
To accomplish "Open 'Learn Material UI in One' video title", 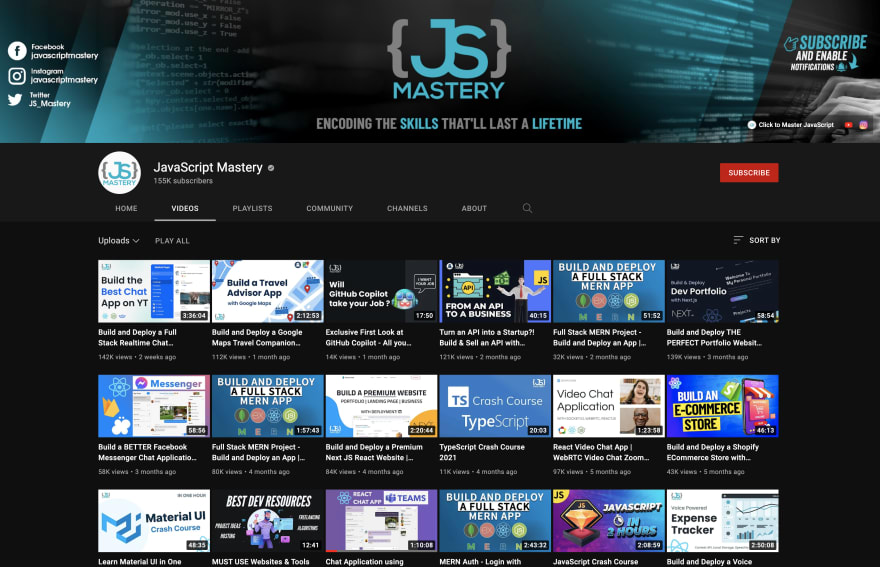I will [140, 561].
